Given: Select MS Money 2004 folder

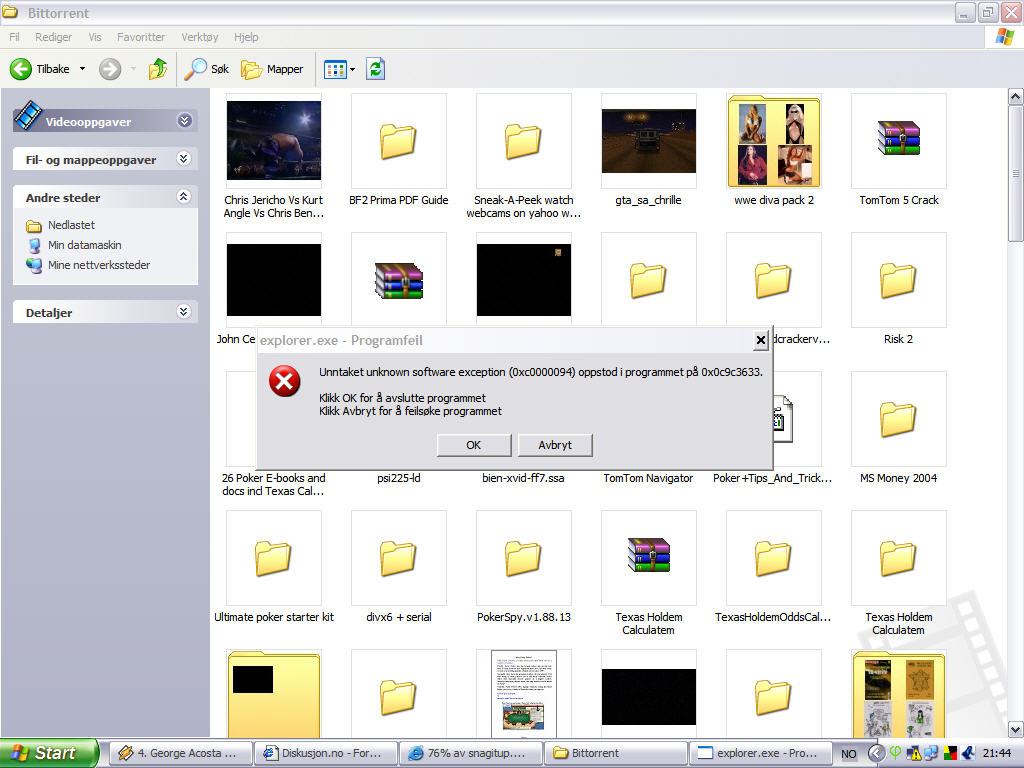Looking at the screenshot, I should (899, 419).
